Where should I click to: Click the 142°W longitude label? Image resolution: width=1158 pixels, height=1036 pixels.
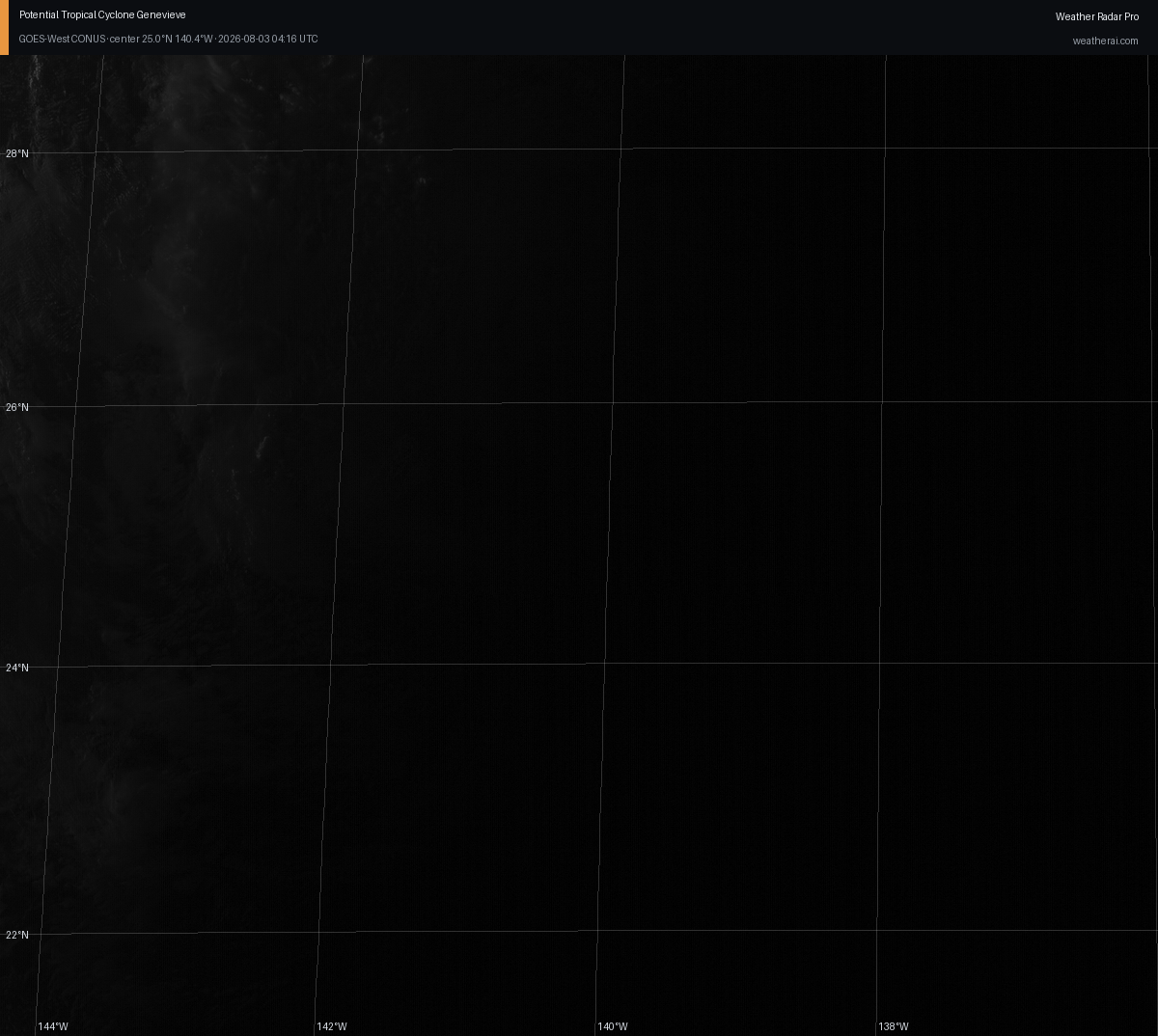click(x=332, y=1026)
